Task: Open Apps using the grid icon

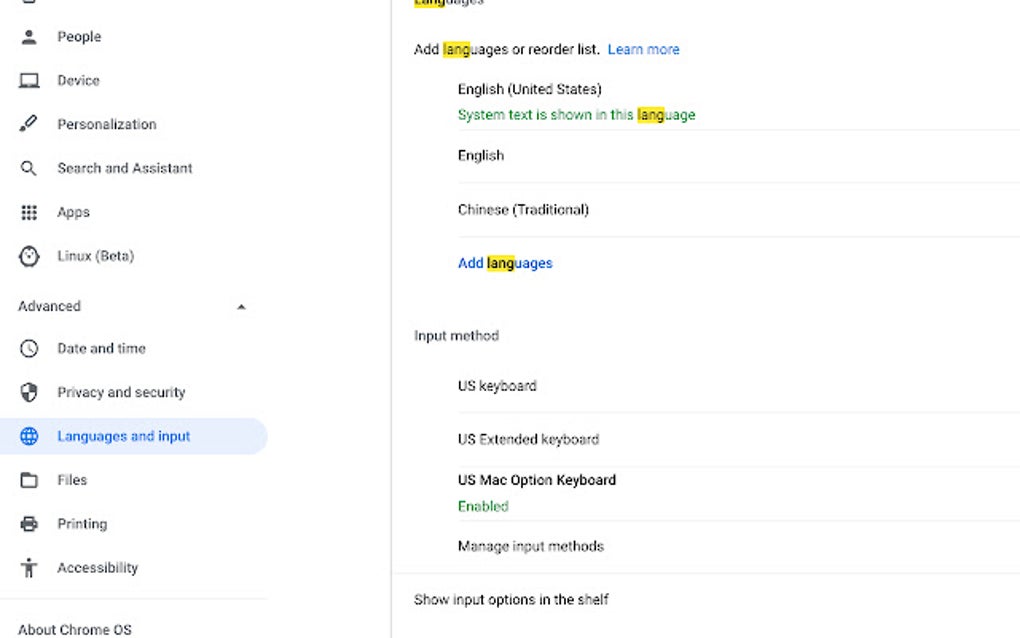Action: 29,212
